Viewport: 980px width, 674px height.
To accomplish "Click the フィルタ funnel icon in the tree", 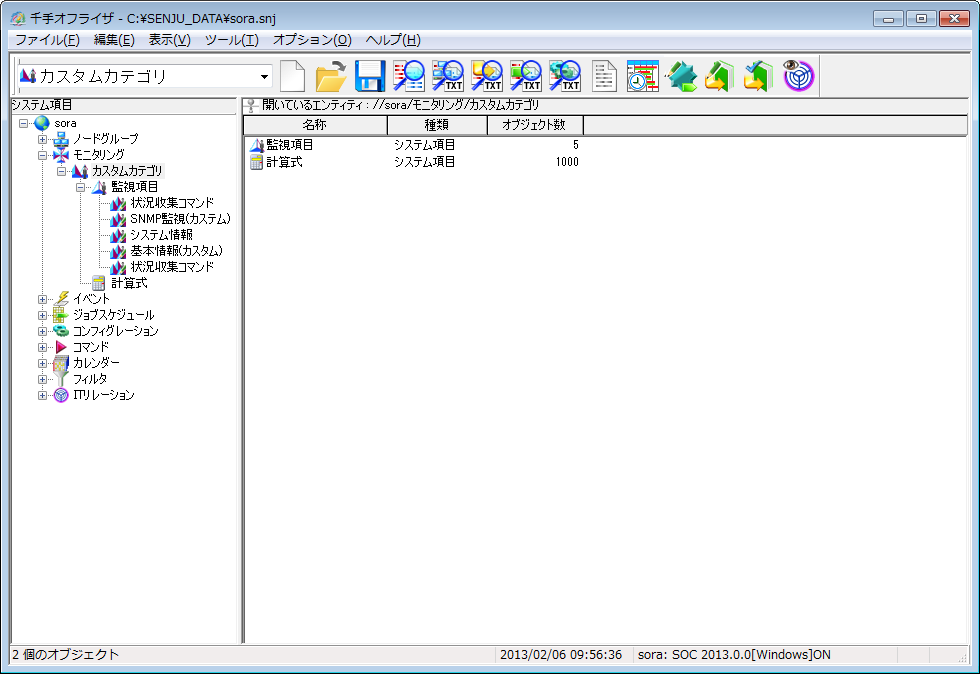I will (x=61, y=379).
